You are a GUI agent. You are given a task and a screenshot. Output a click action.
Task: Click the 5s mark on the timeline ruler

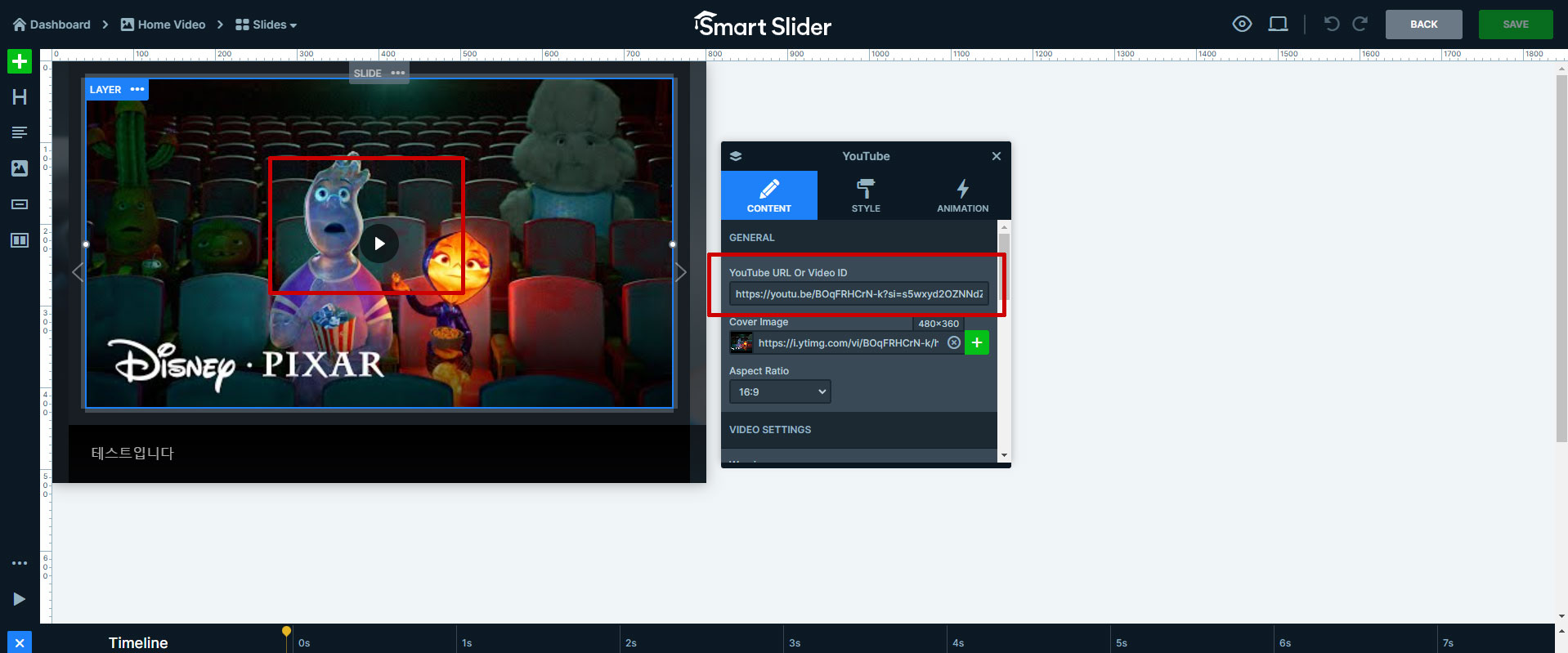(1121, 643)
